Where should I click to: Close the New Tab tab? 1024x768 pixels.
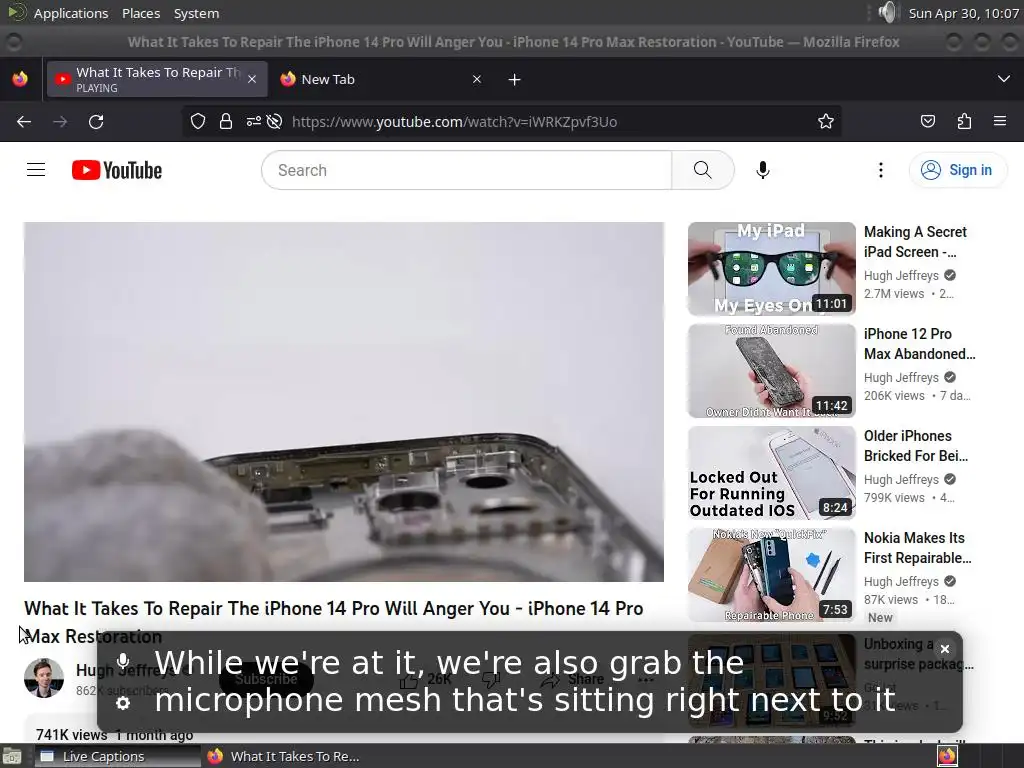pyautogui.click(x=477, y=79)
